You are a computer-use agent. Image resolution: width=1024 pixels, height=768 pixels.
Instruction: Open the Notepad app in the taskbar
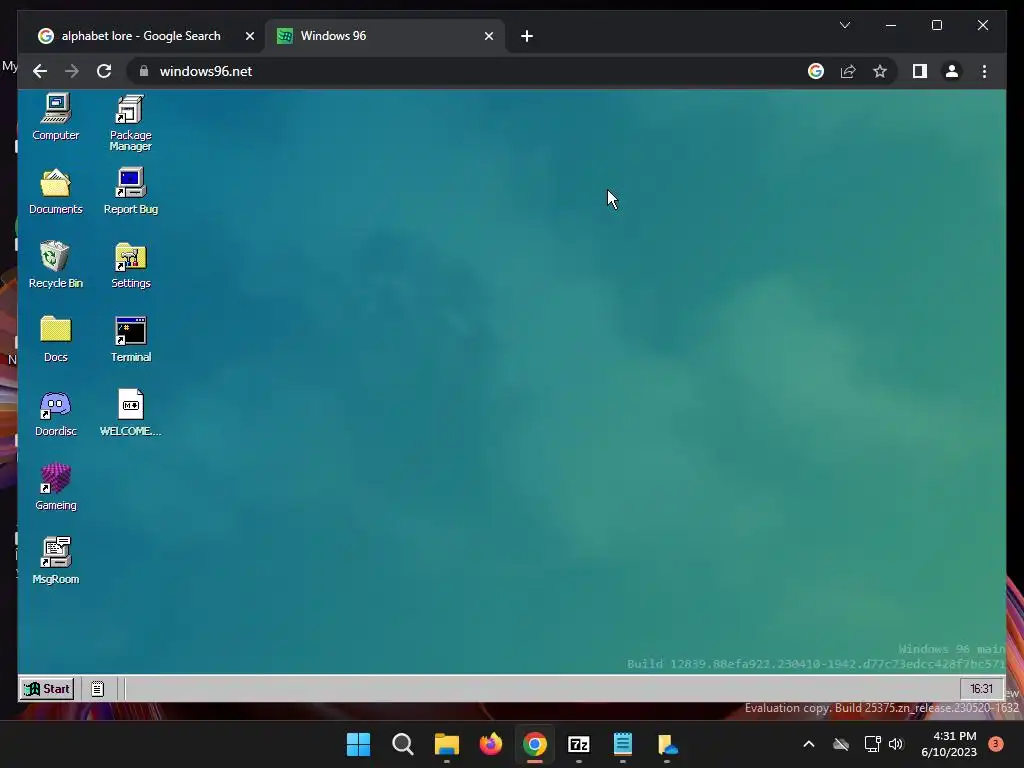(623, 744)
